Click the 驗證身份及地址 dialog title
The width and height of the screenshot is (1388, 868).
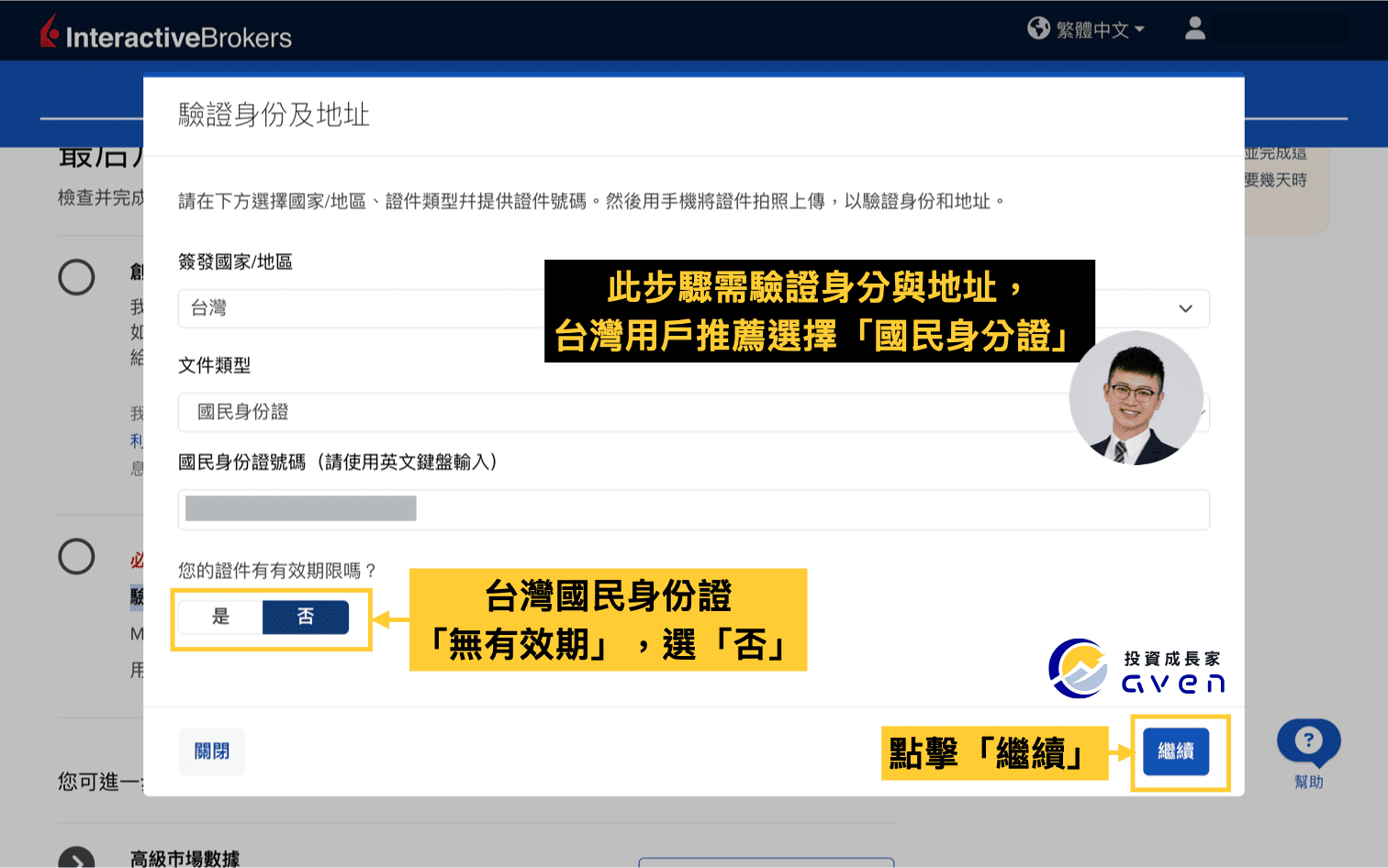tap(273, 116)
